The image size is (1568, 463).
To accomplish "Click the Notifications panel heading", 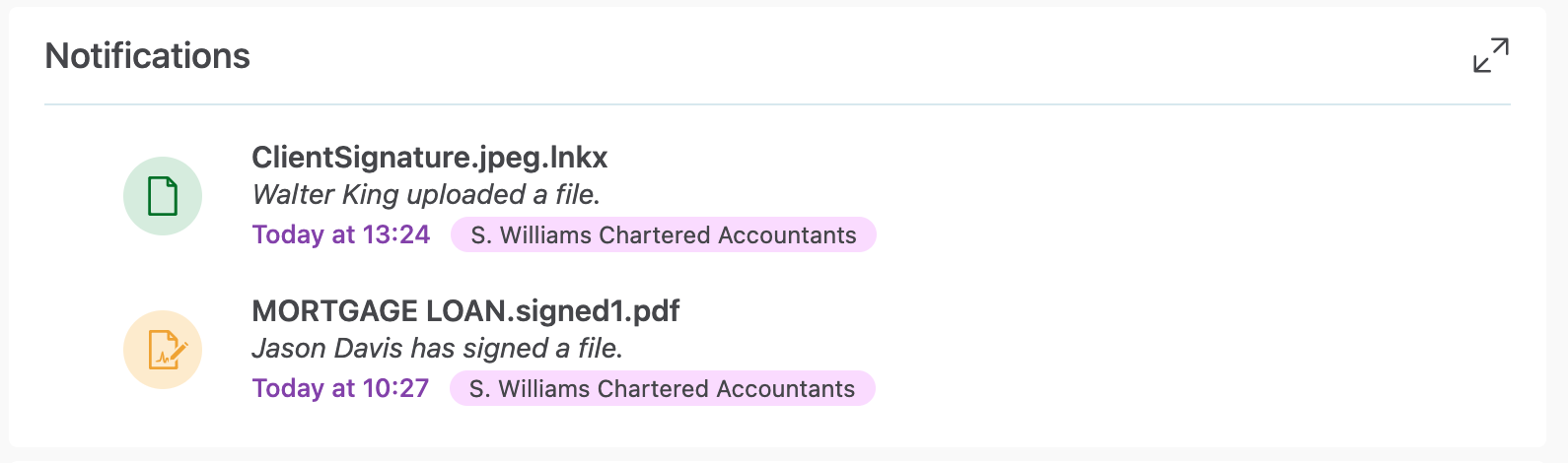I will [x=148, y=56].
